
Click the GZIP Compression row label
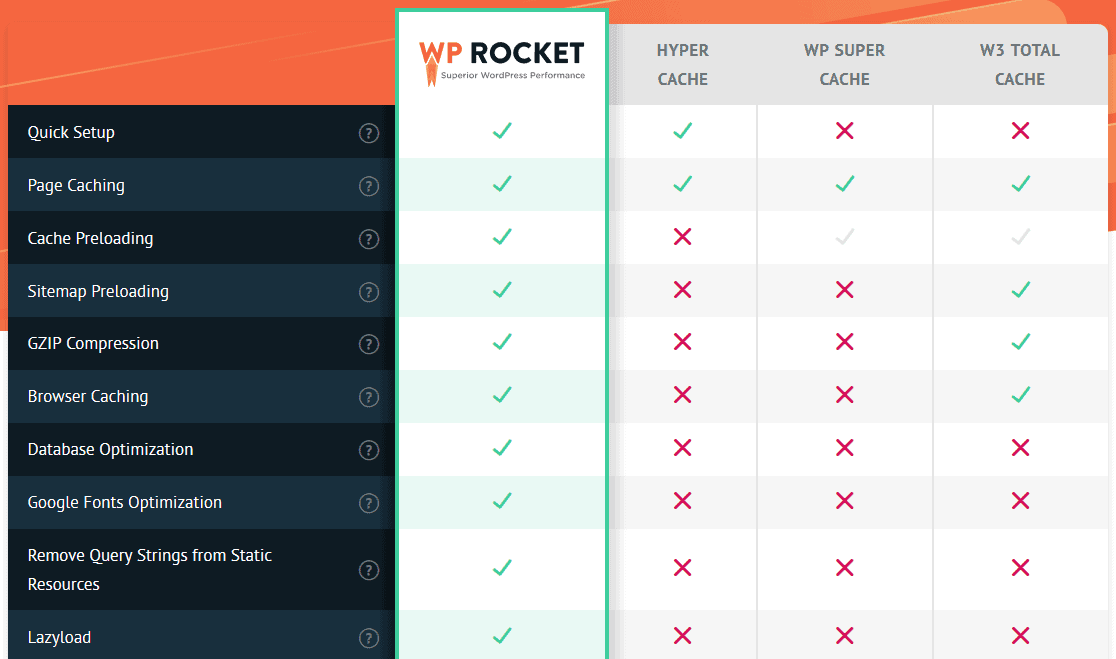point(93,344)
